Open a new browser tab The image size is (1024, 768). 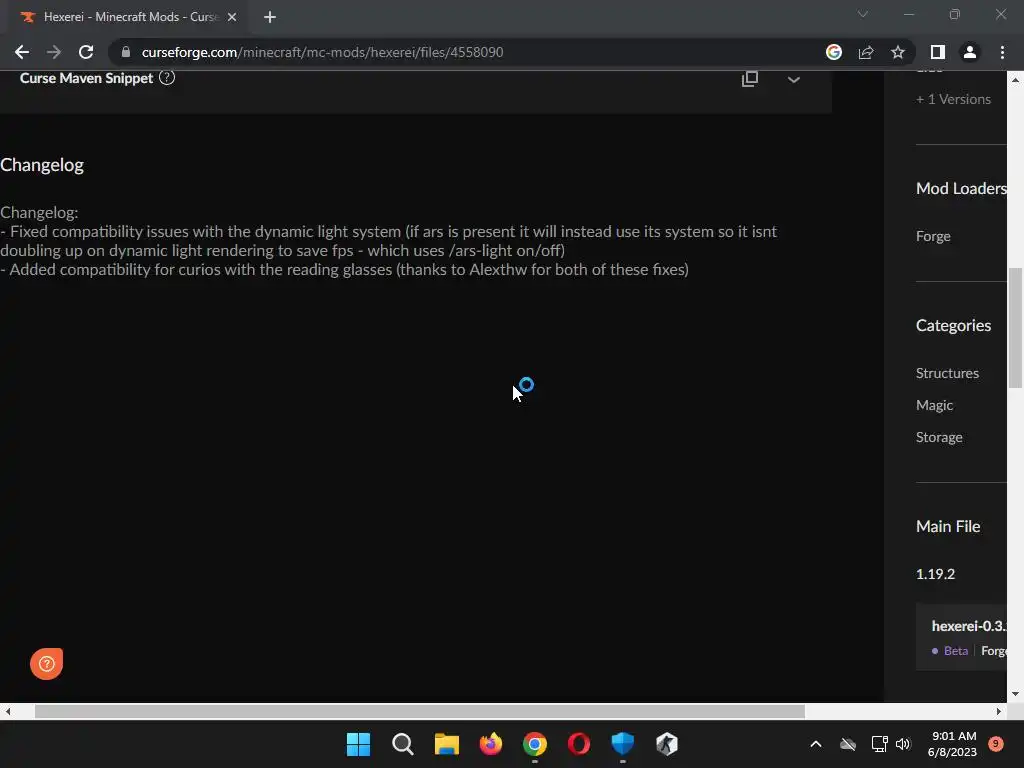pyautogui.click(x=270, y=17)
